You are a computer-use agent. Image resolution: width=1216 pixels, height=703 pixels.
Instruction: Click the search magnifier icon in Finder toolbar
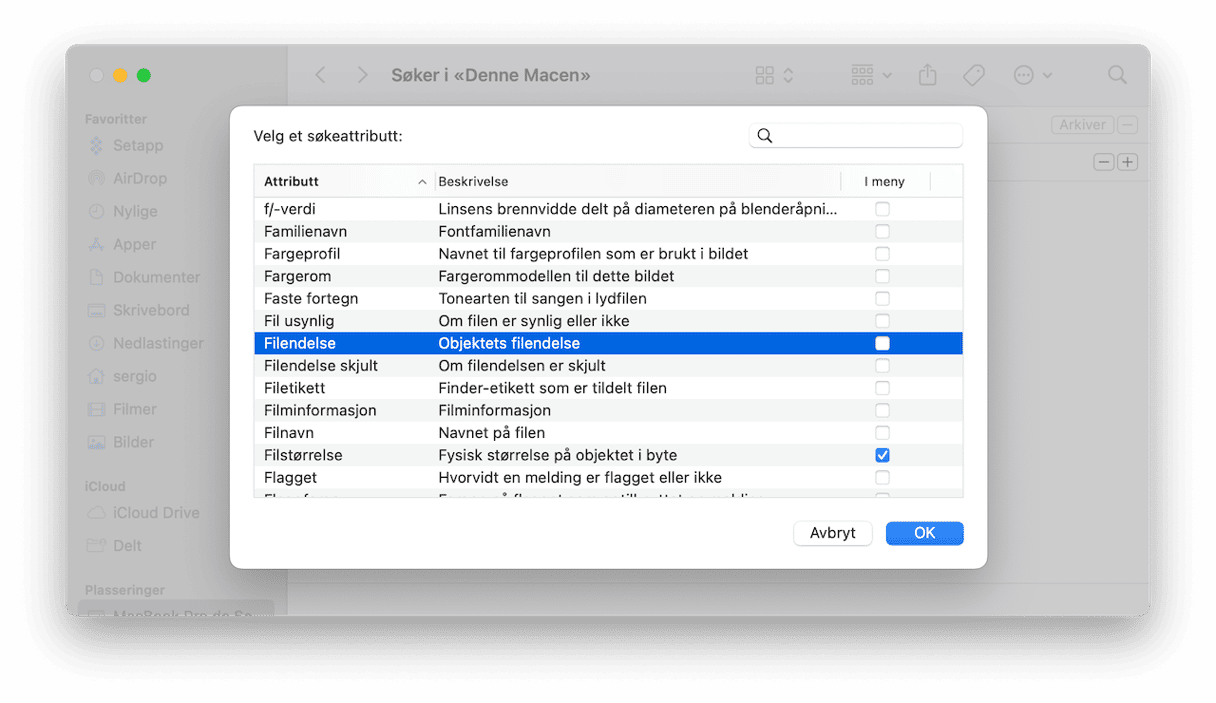(1117, 75)
